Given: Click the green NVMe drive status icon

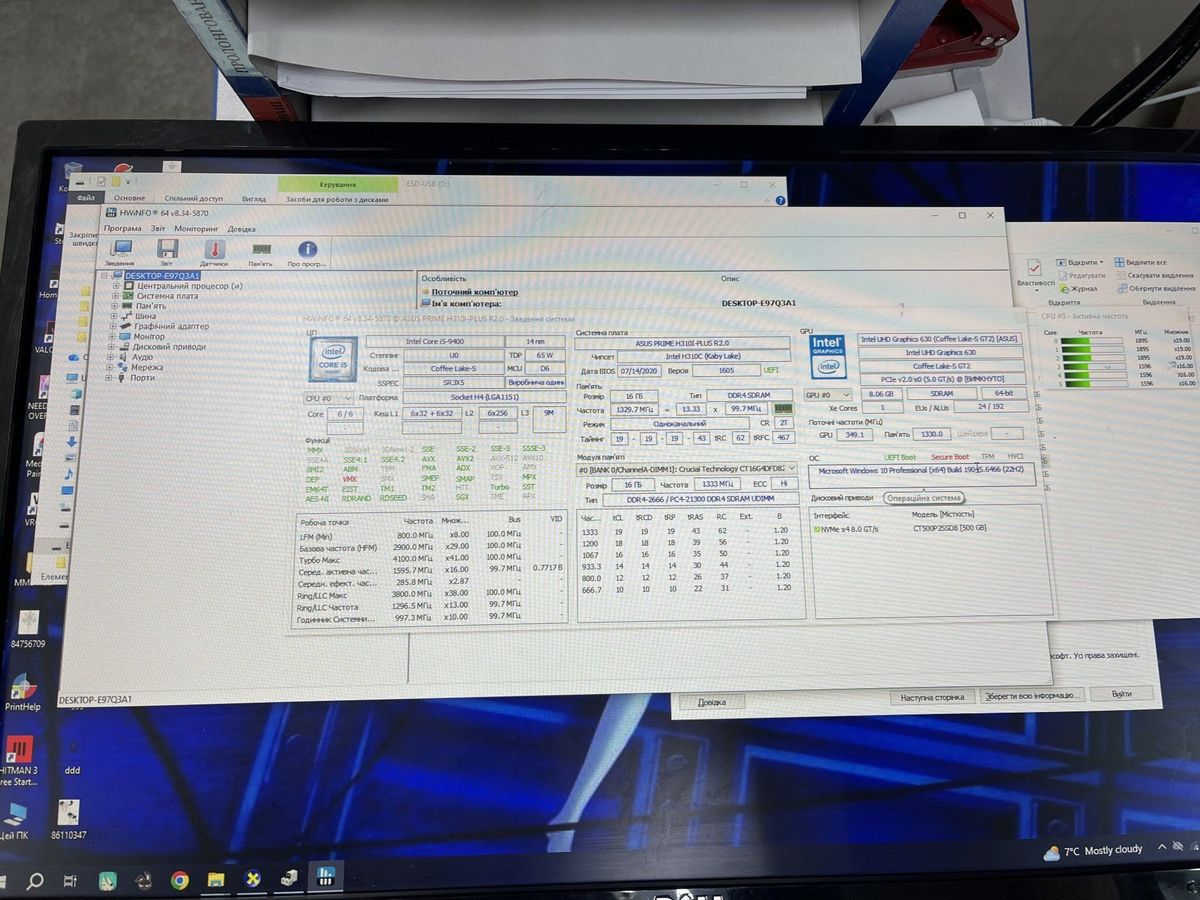Looking at the screenshot, I should click(817, 528).
